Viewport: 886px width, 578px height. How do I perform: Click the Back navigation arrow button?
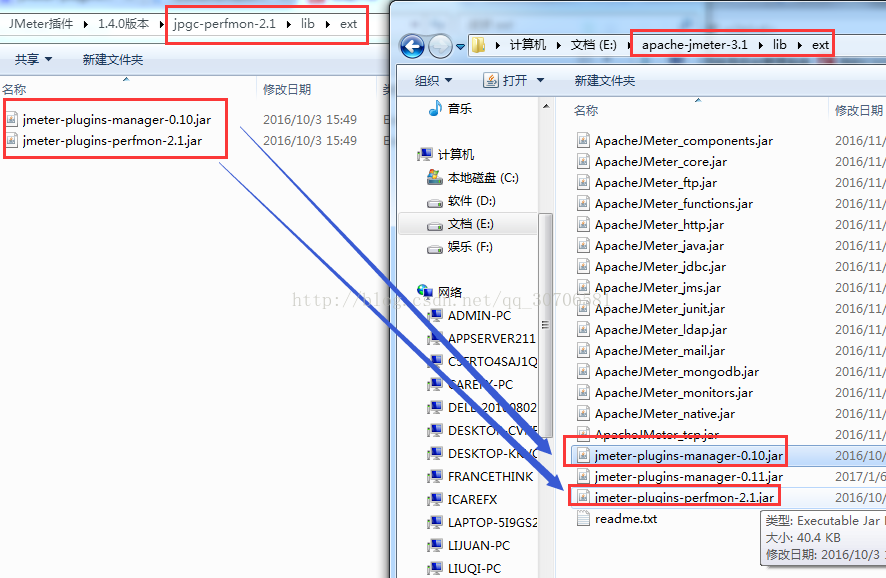pyautogui.click(x=412, y=46)
